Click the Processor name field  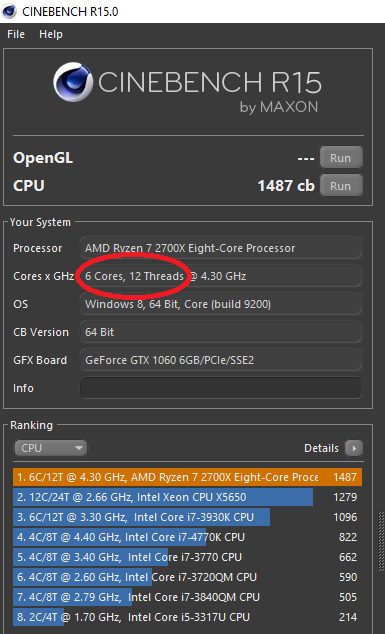tap(220, 248)
